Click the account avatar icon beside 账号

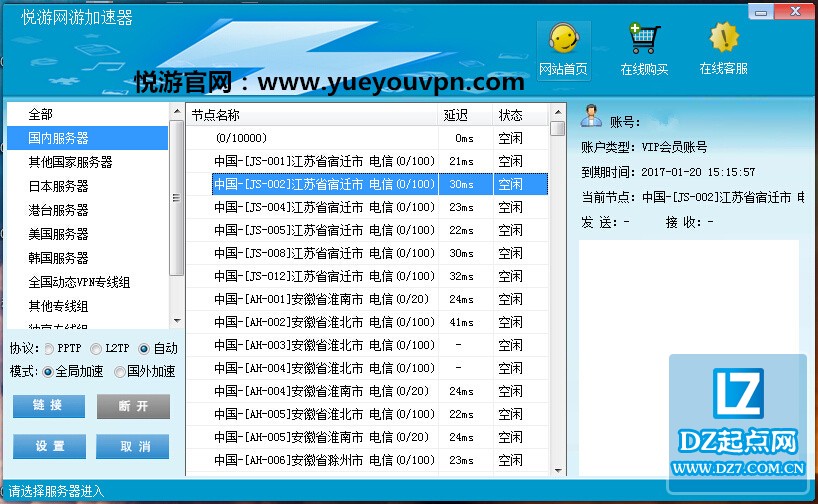click(x=591, y=116)
